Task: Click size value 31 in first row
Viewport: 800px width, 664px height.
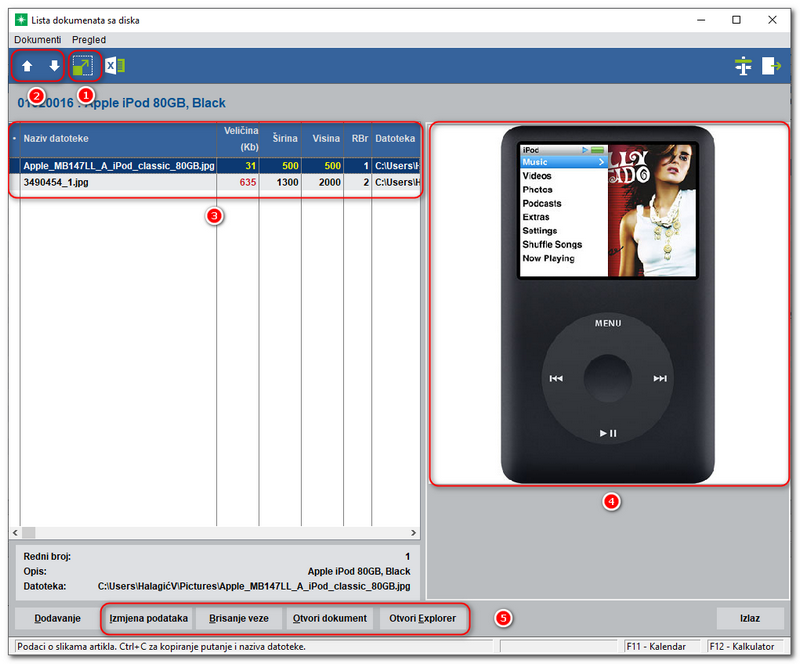Action: 251,166
